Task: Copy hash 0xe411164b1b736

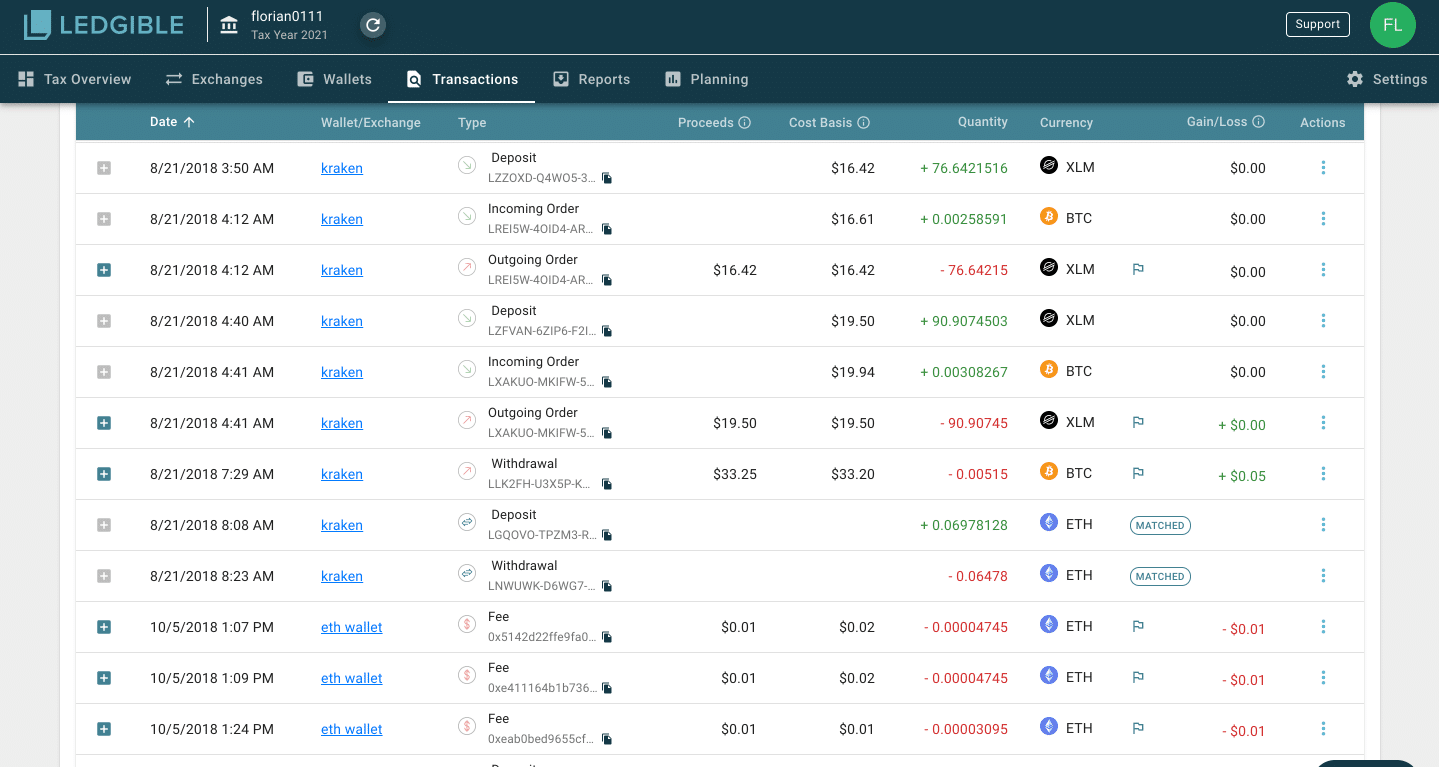Action: coord(607,689)
